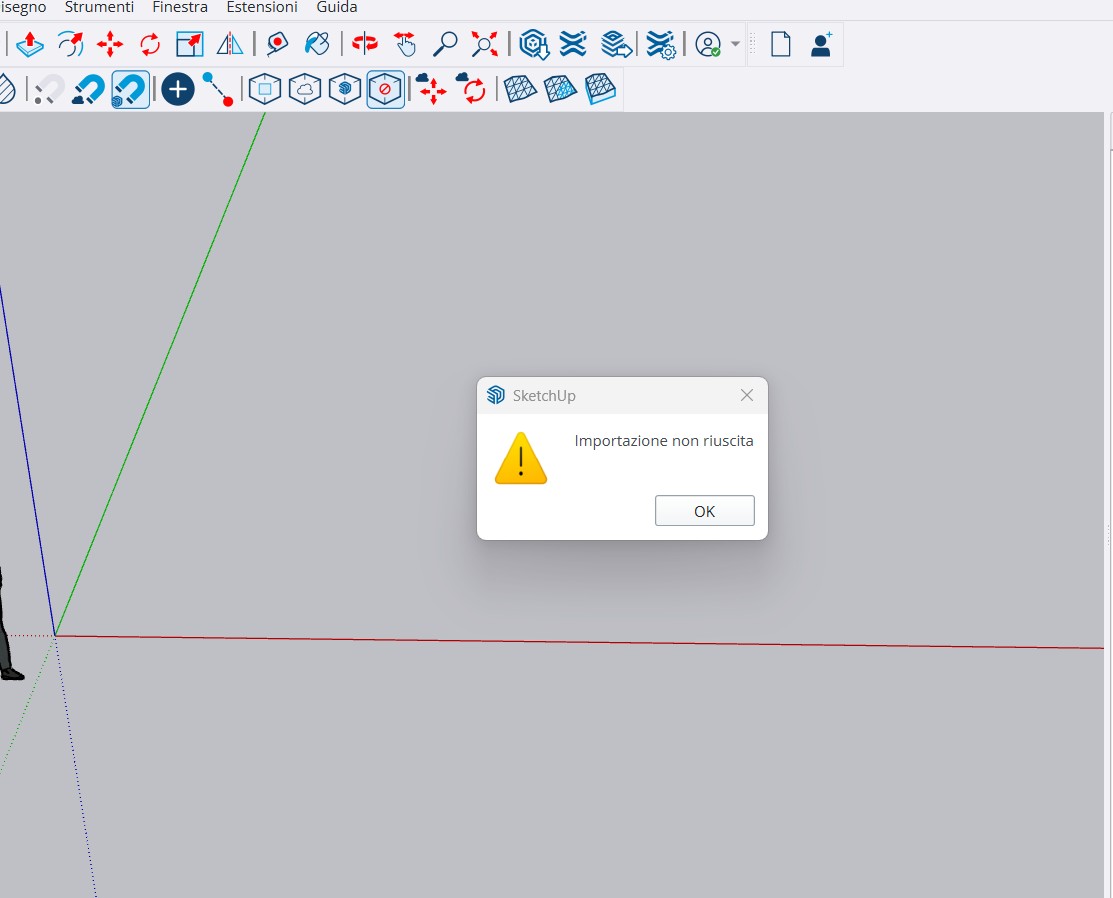
Task: Click the 'Importazione non riuscita' message text
Action: pos(664,441)
